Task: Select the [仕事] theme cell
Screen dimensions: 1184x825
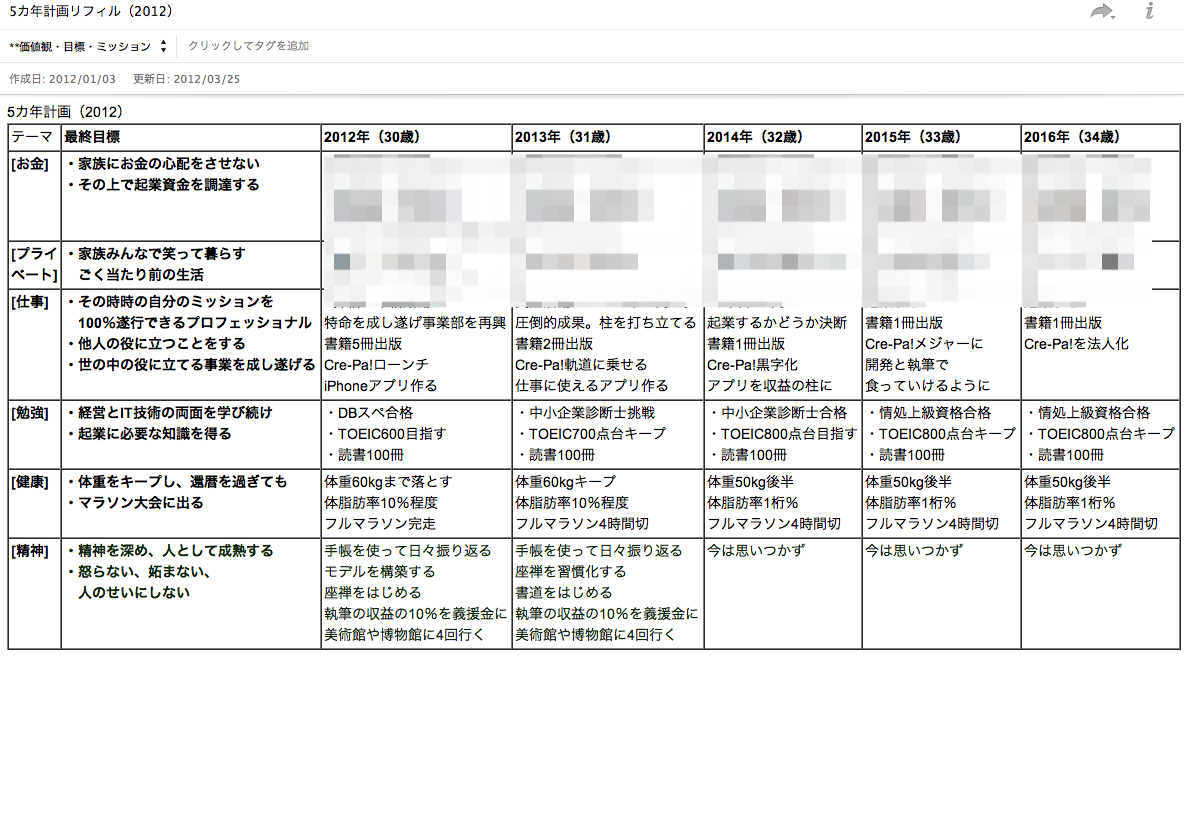Action: [x=30, y=302]
